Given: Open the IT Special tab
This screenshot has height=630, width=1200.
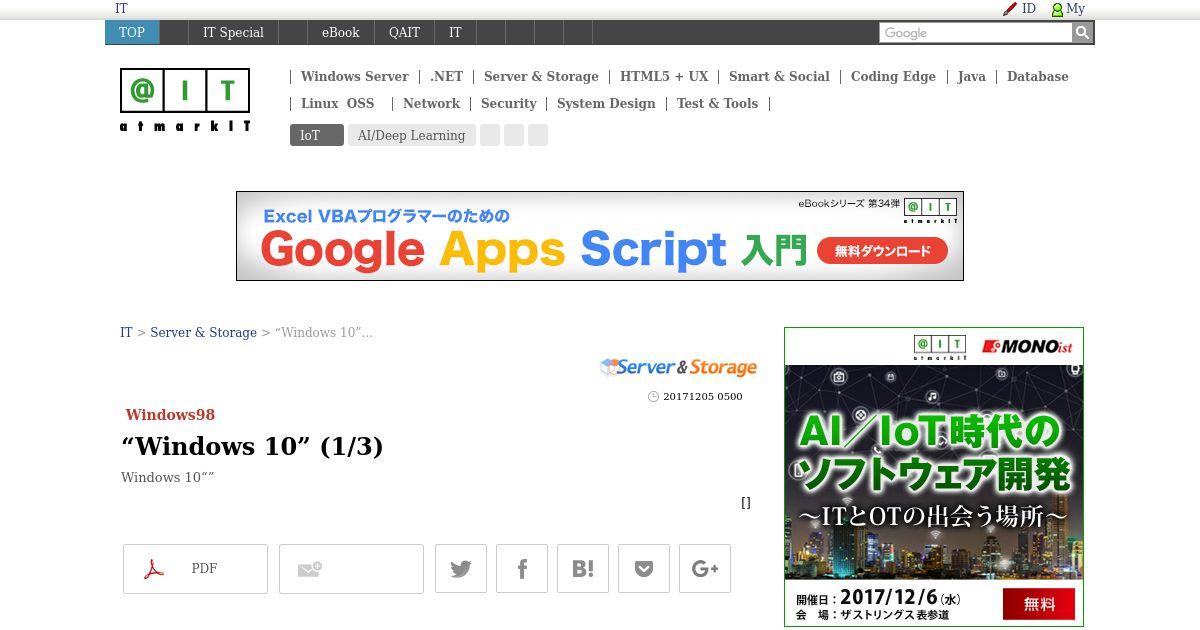Looking at the screenshot, I should (233, 32).
